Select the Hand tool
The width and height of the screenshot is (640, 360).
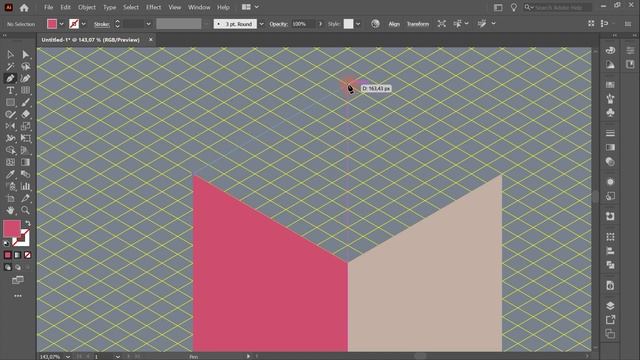[x=10, y=210]
